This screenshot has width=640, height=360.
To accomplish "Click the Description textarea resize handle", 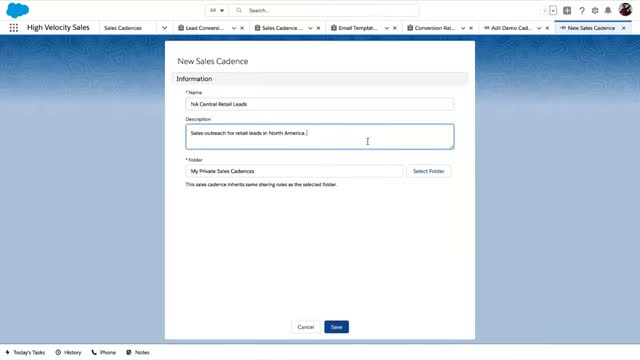I will 451,147.
